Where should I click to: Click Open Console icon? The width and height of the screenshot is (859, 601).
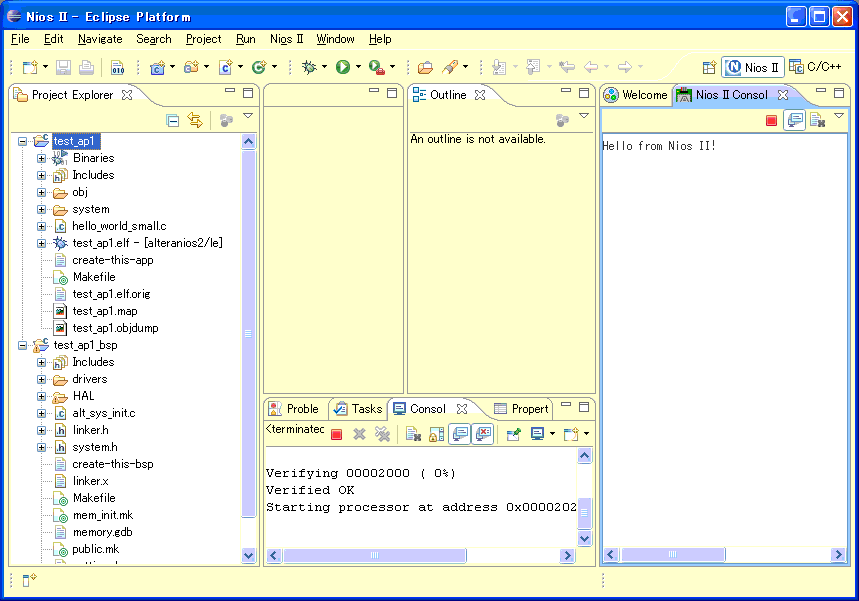click(x=571, y=434)
